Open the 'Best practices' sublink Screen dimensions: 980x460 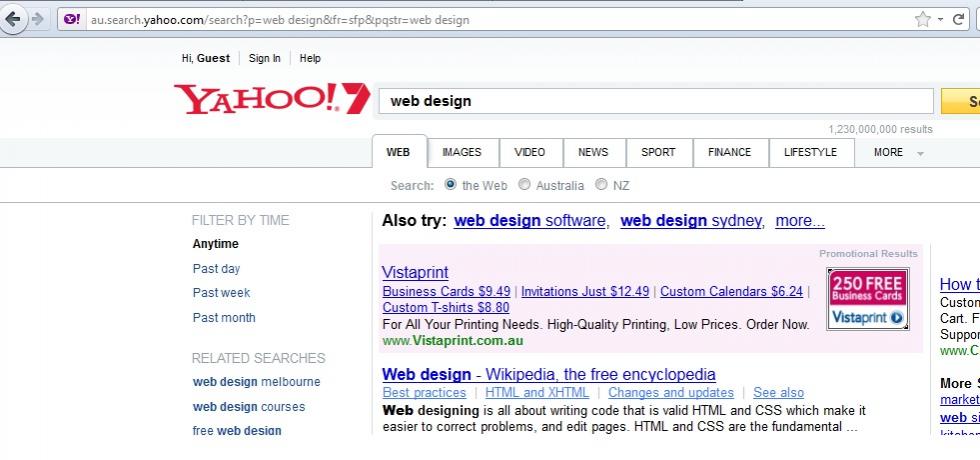[x=424, y=392]
